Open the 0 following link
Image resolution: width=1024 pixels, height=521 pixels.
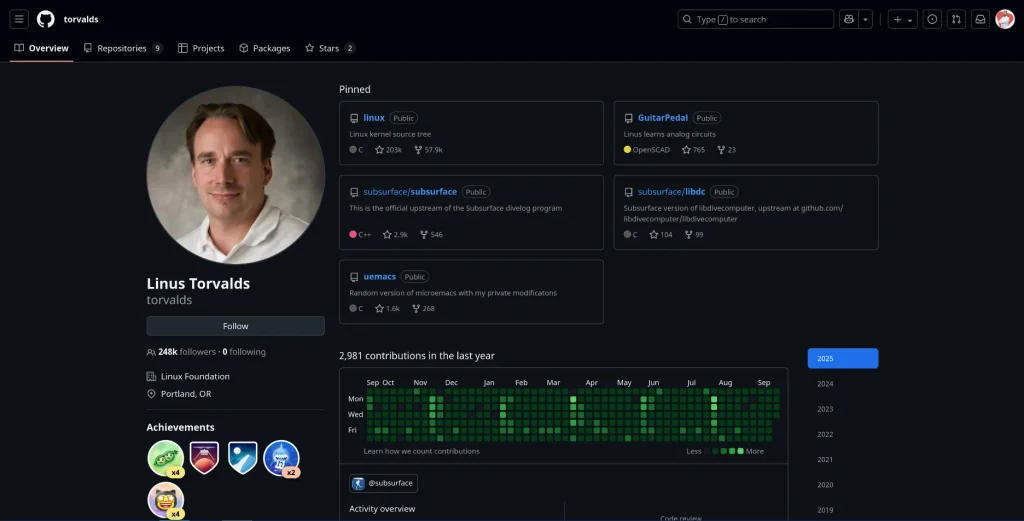pos(244,352)
